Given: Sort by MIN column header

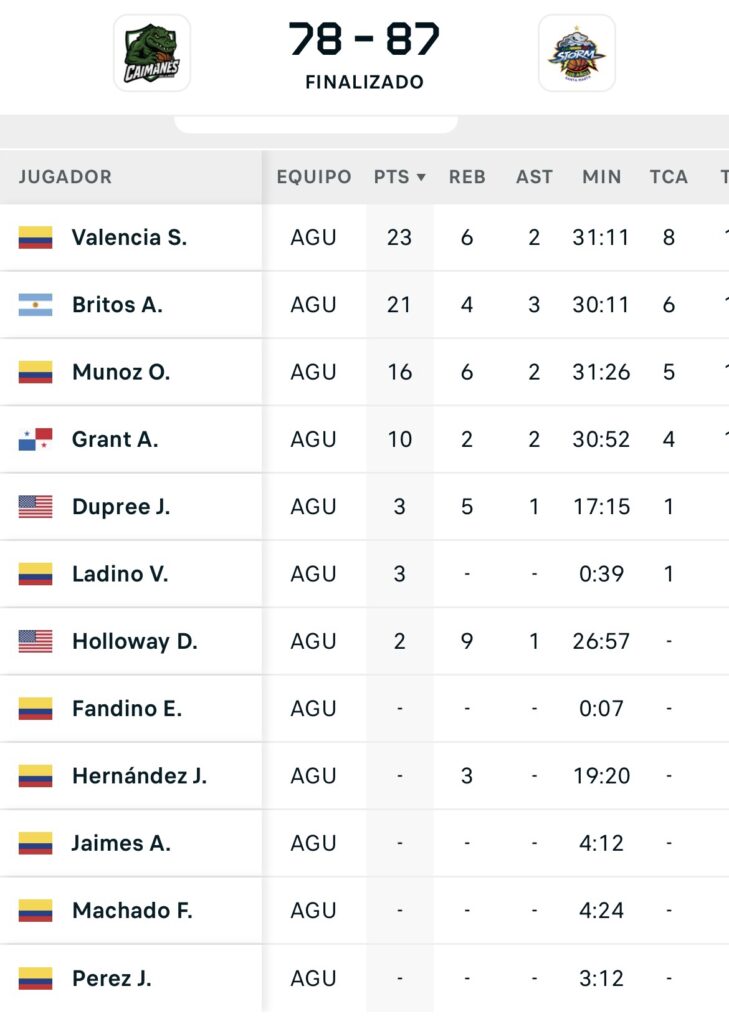Looking at the screenshot, I should [601, 177].
